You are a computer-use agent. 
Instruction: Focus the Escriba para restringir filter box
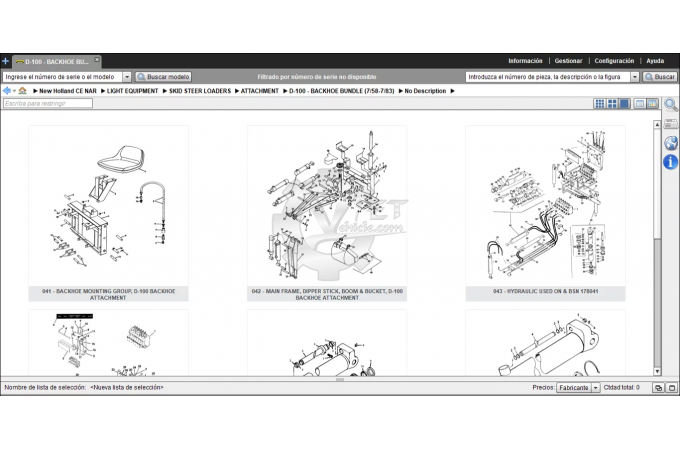click(x=48, y=103)
